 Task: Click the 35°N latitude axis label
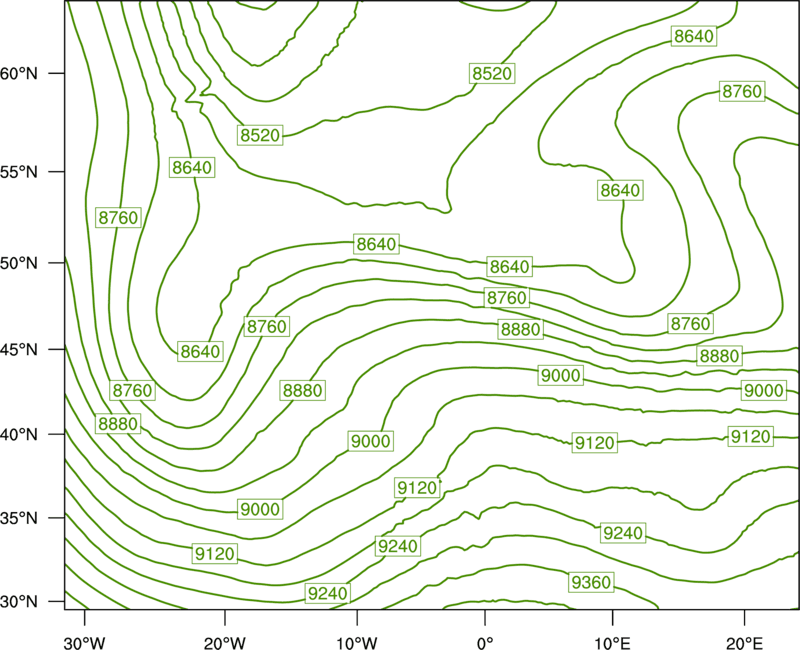tap(19, 518)
